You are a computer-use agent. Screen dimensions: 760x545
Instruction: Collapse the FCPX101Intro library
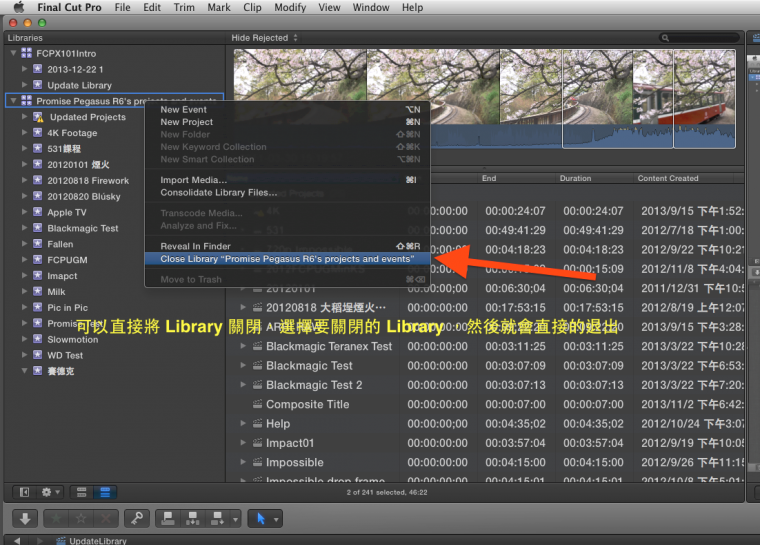[x=14, y=53]
